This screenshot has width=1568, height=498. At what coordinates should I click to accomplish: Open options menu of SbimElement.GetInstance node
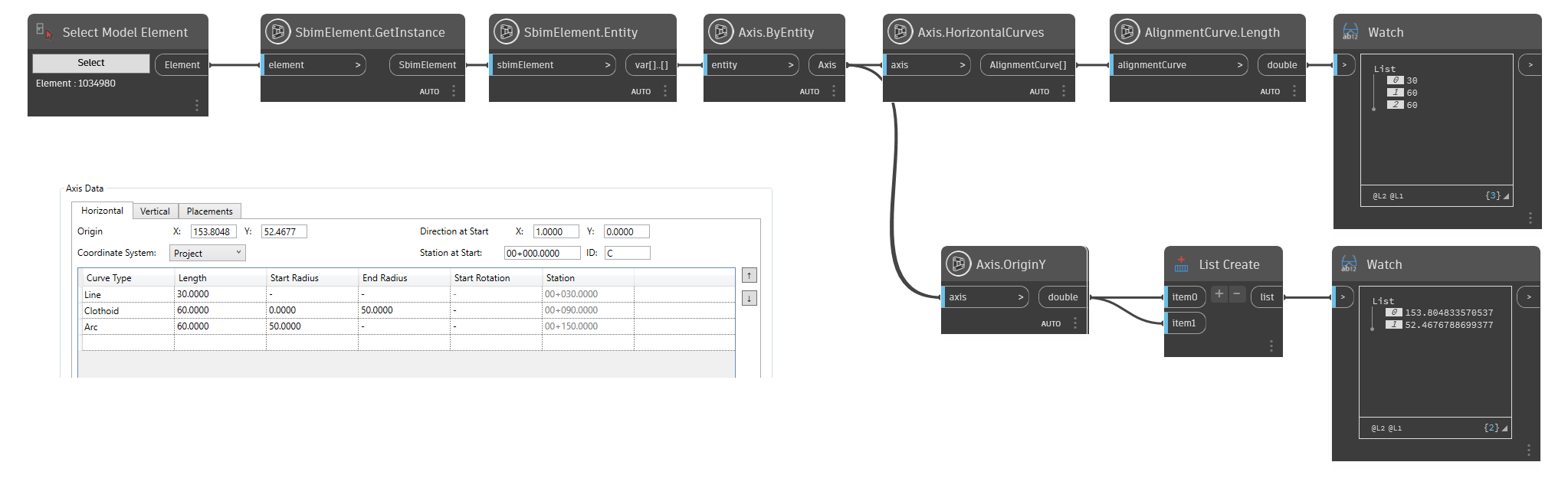(x=454, y=91)
